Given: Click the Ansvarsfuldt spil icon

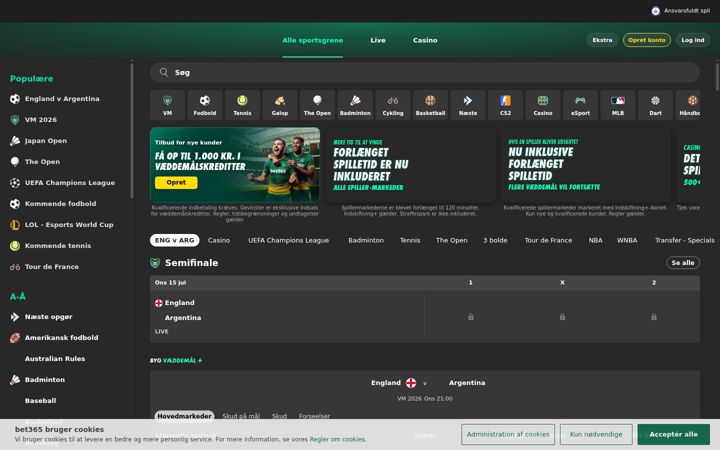Looking at the screenshot, I should coord(656,11).
